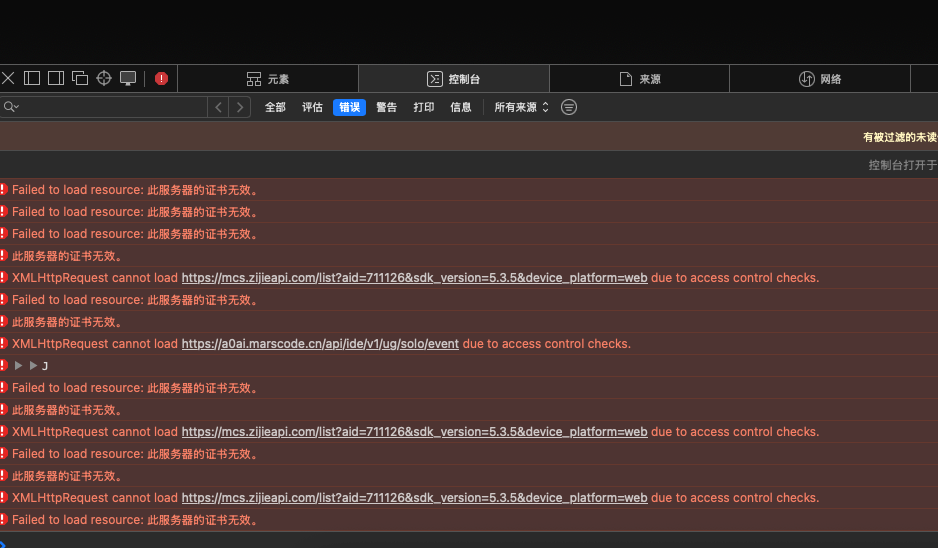Image resolution: width=938 pixels, height=548 pixels.
Task: Go to the next search result arrow
Action: click(240, 107)
